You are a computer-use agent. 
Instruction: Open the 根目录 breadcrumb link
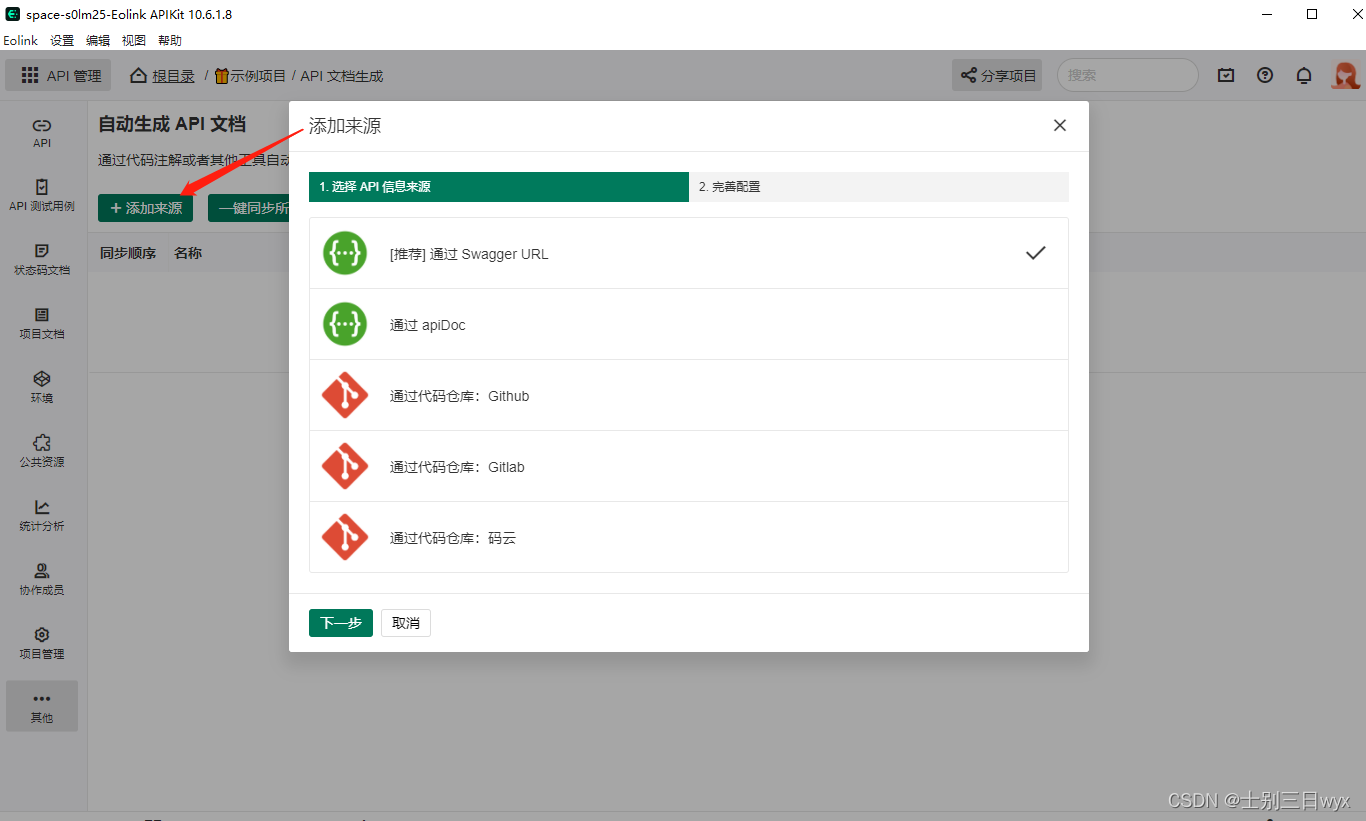(173, 76)
